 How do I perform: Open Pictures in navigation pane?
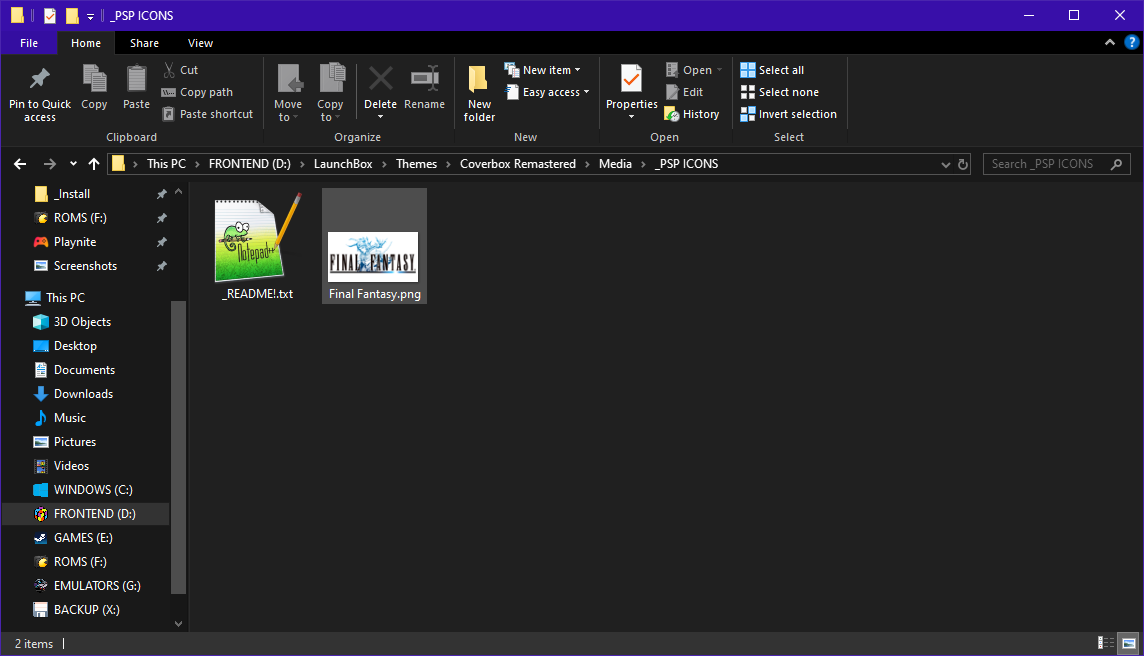click(74, 442)
